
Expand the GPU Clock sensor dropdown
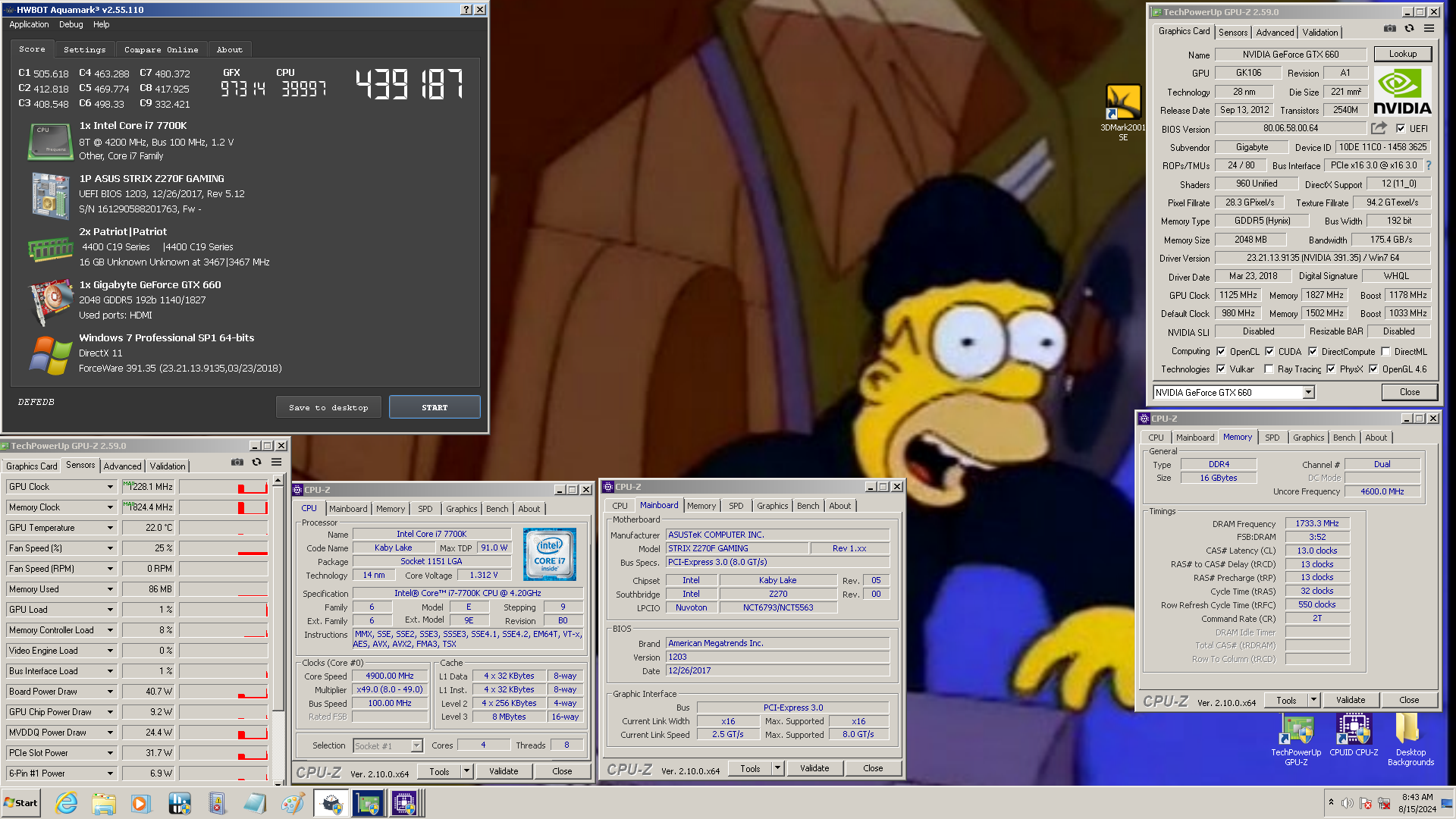pyautogui.click(x=110, y=487)
